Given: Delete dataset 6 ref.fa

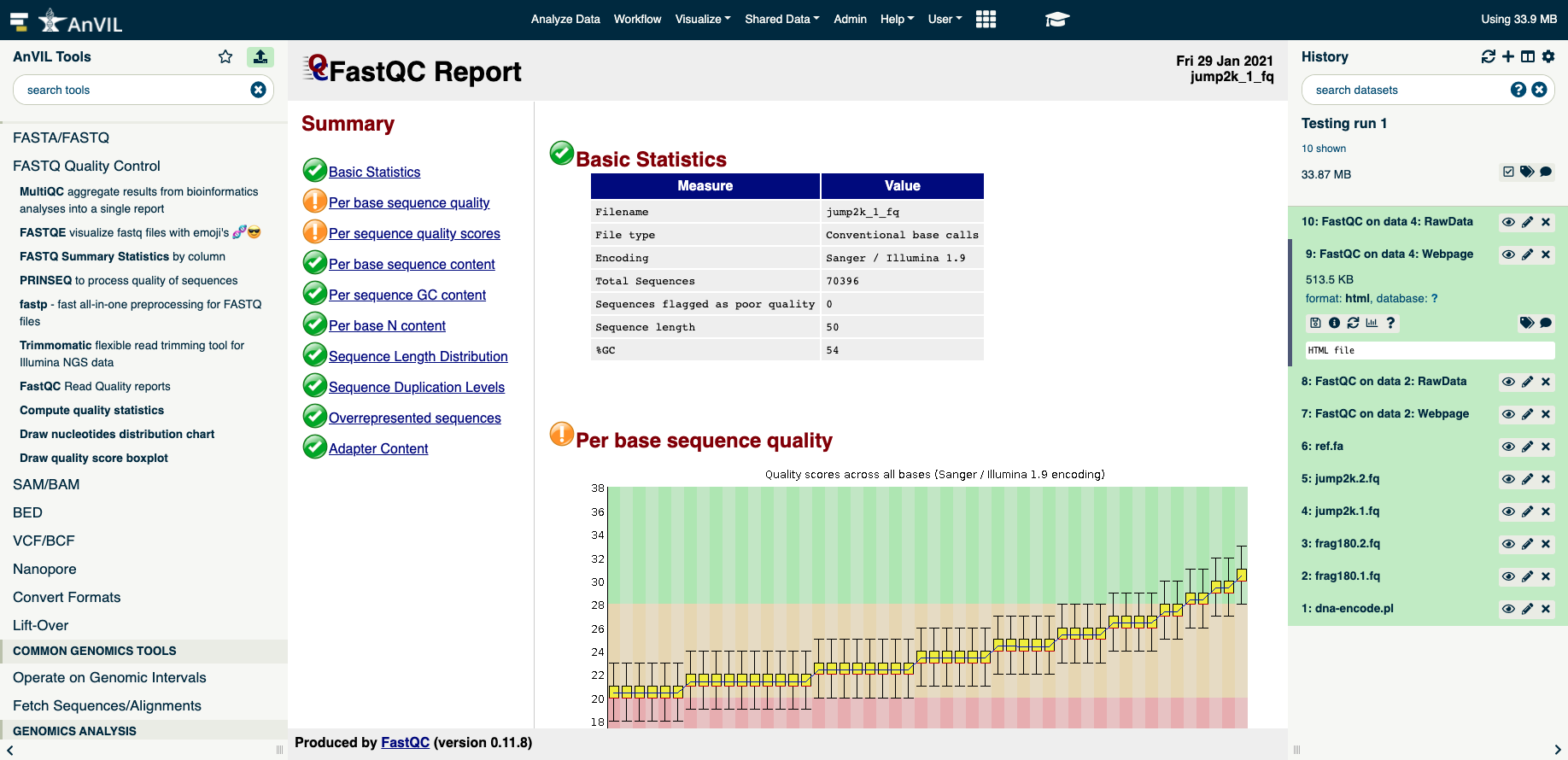Looking at the screenshot, I should (x=1546, y=447).
